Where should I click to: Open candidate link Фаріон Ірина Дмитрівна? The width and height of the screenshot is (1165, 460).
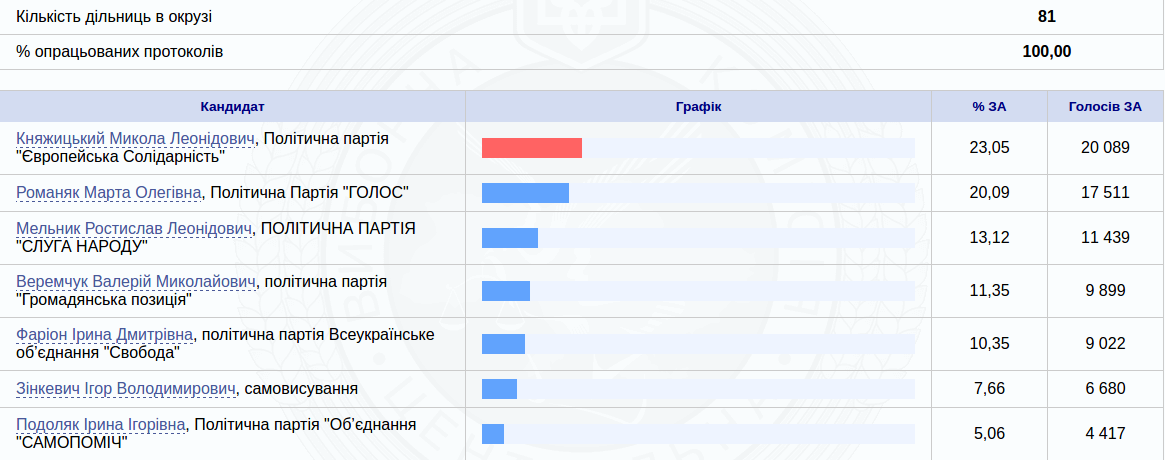[x=105, y=335]
